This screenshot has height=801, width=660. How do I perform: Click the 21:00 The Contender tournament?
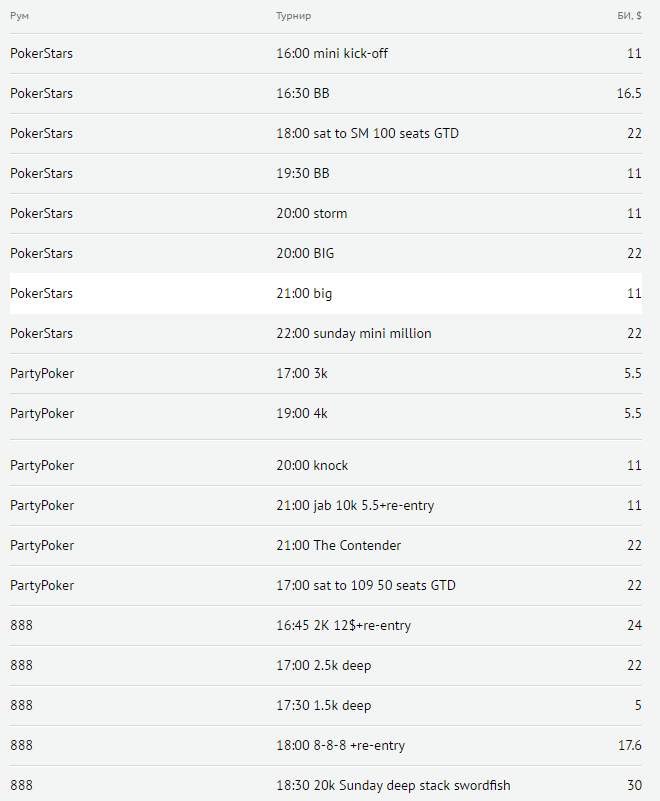click(x=338, y=545)
